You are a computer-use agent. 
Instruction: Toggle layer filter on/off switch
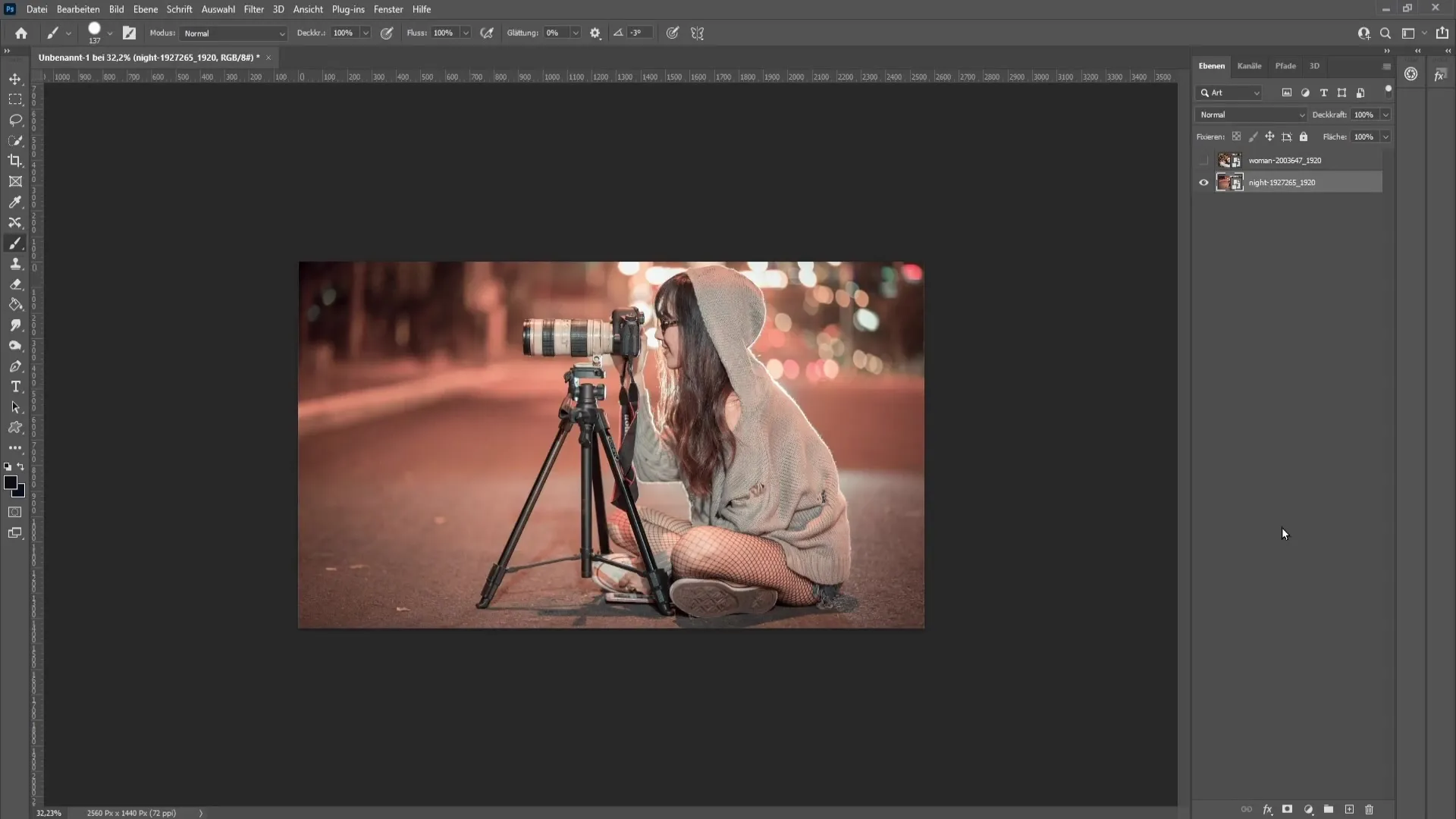click(1389, 91)
